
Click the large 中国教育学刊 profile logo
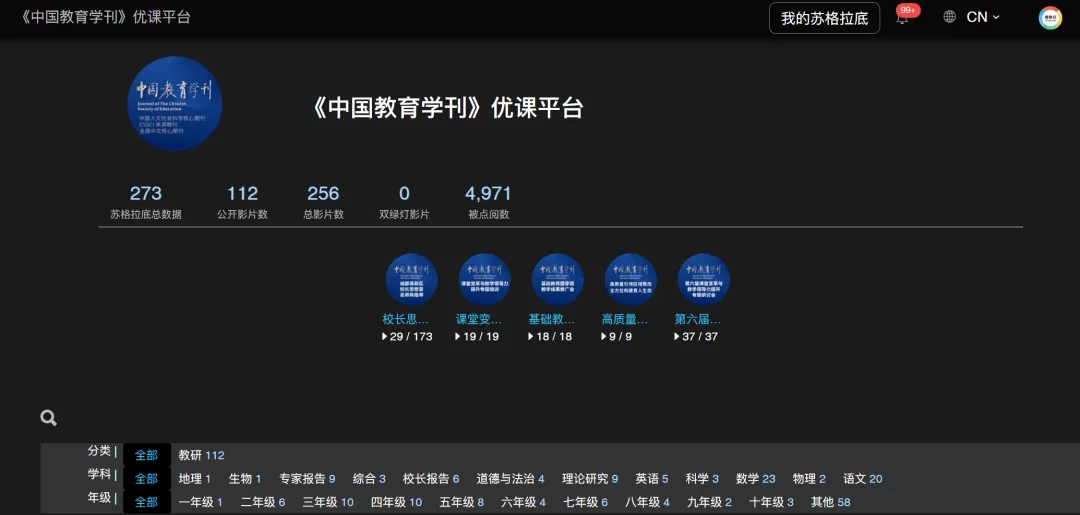175,104
